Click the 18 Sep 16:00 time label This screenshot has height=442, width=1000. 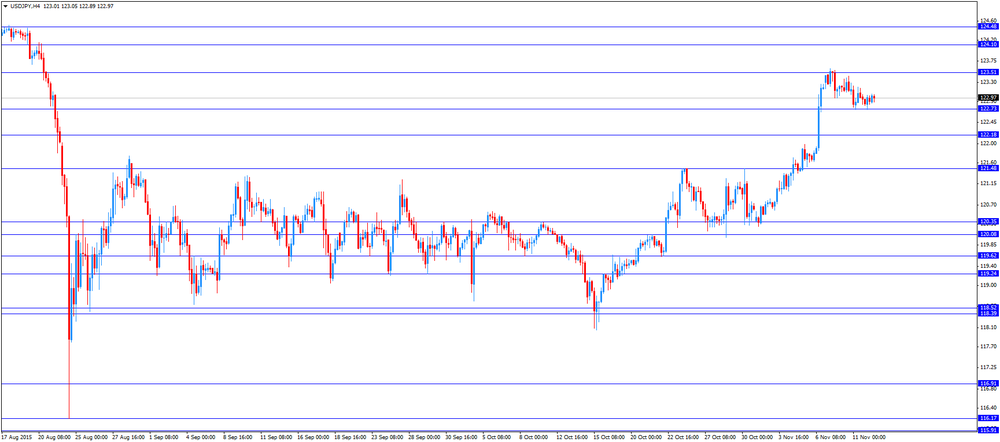pyautogui.click(x=350, y=438)
